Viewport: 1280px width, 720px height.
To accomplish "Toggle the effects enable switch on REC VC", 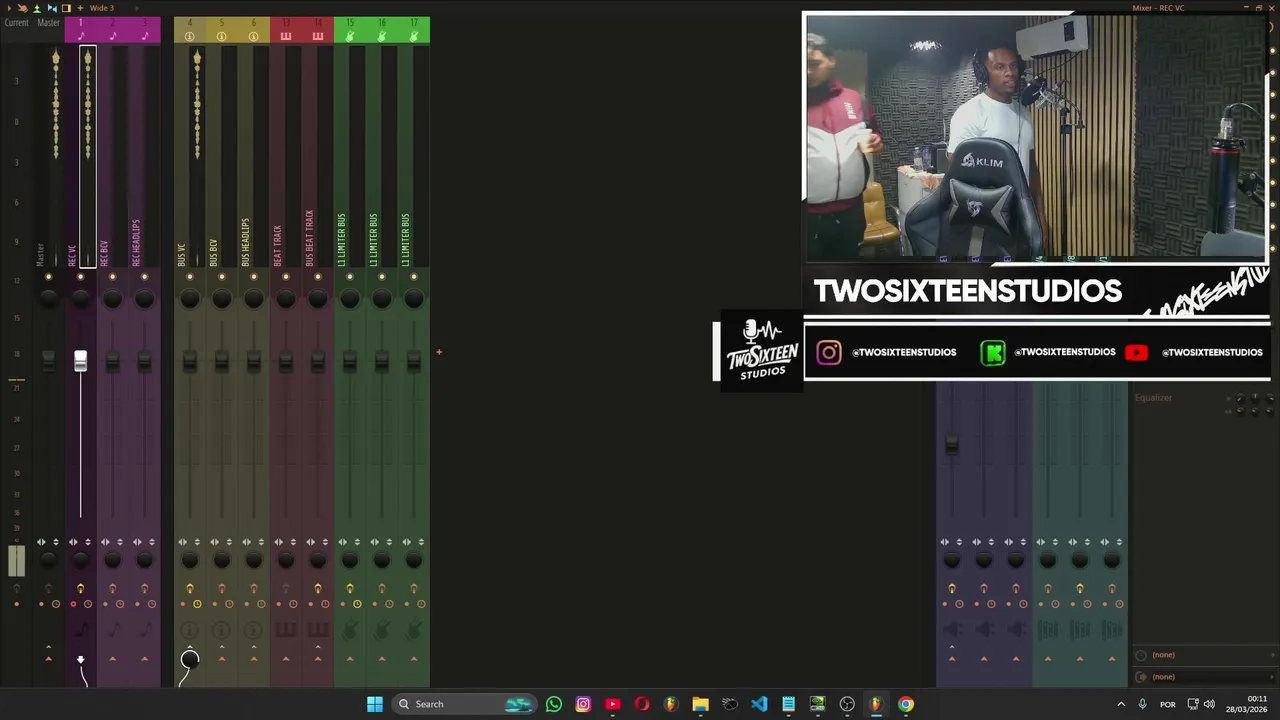I will pyautogui.click(x=81, y=588).
